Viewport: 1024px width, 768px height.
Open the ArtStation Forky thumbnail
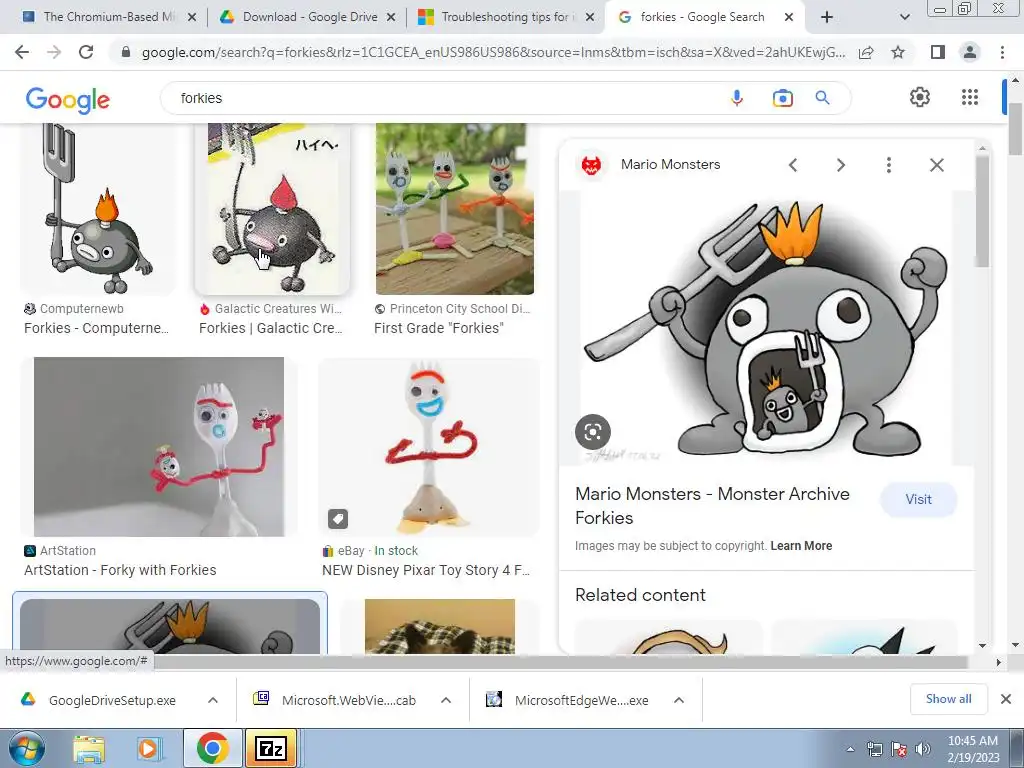pyautogui.click(x=159, y=447)
